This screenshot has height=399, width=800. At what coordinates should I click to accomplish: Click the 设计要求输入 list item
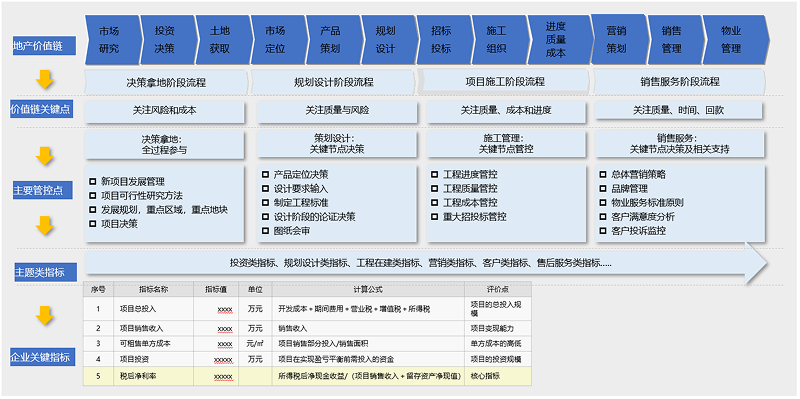(x=301, y=189)
